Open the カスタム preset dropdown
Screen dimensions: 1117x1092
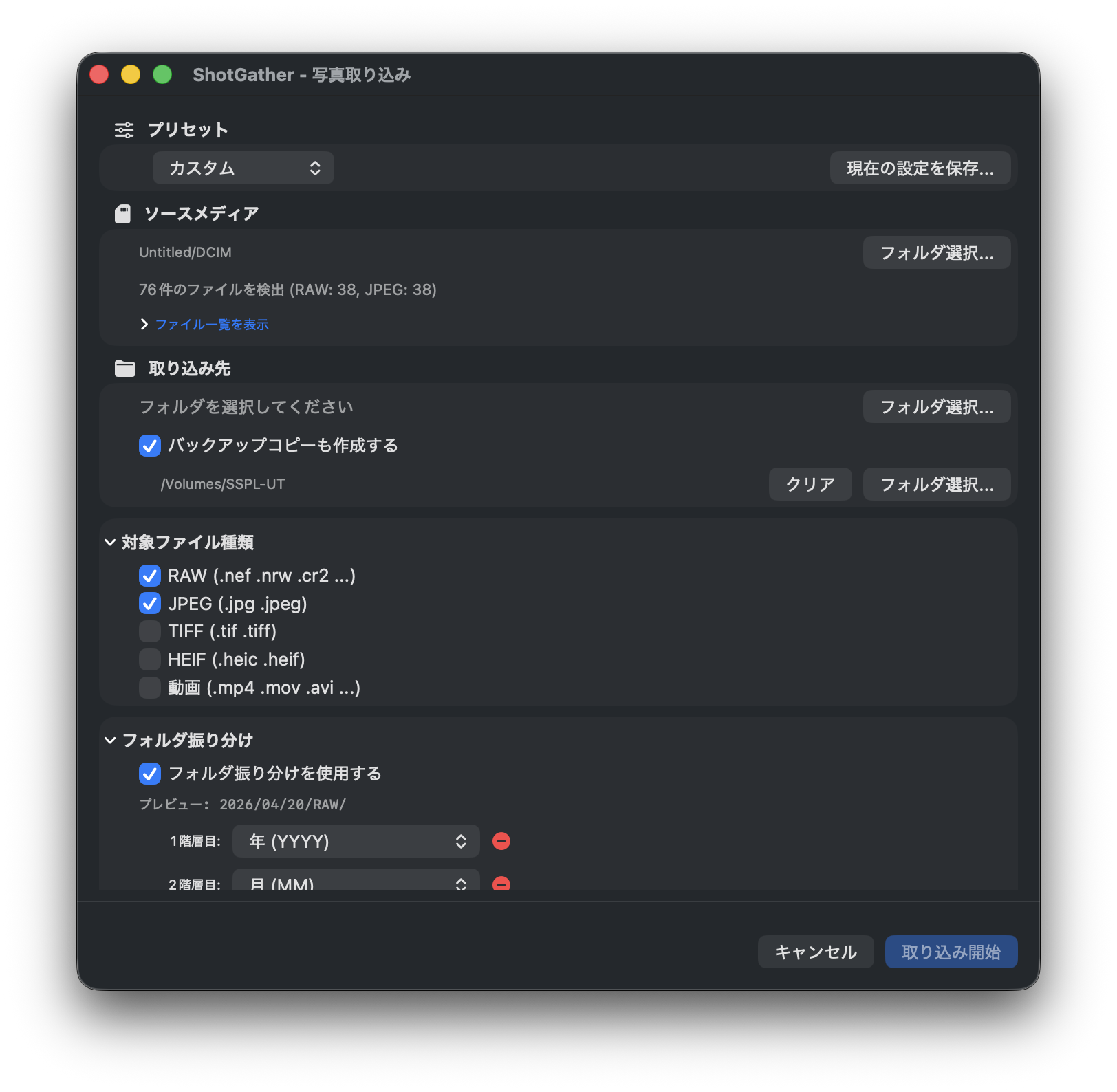[x=243, y=167]
